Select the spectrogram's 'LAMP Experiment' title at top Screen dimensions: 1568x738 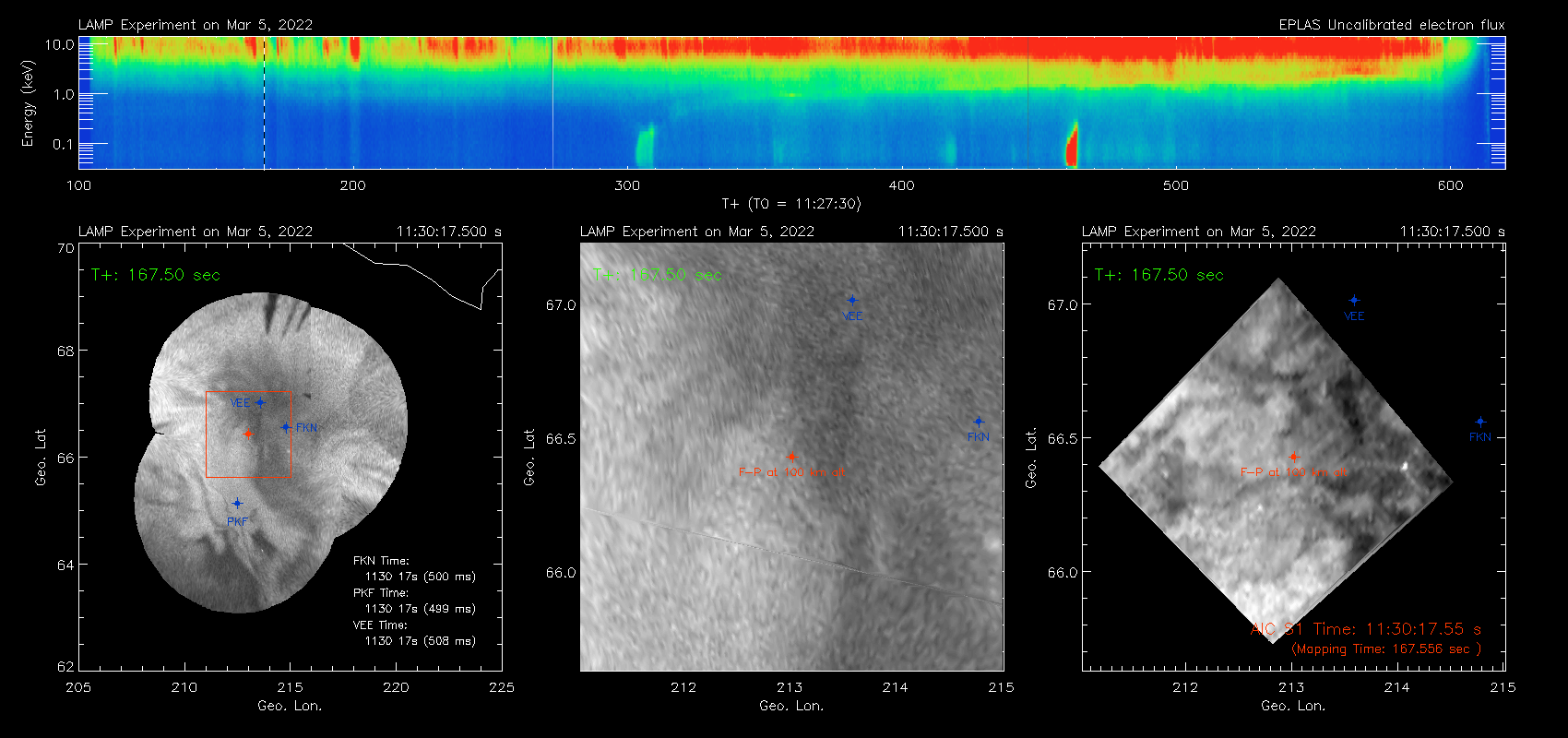click(x=196, y=25)
